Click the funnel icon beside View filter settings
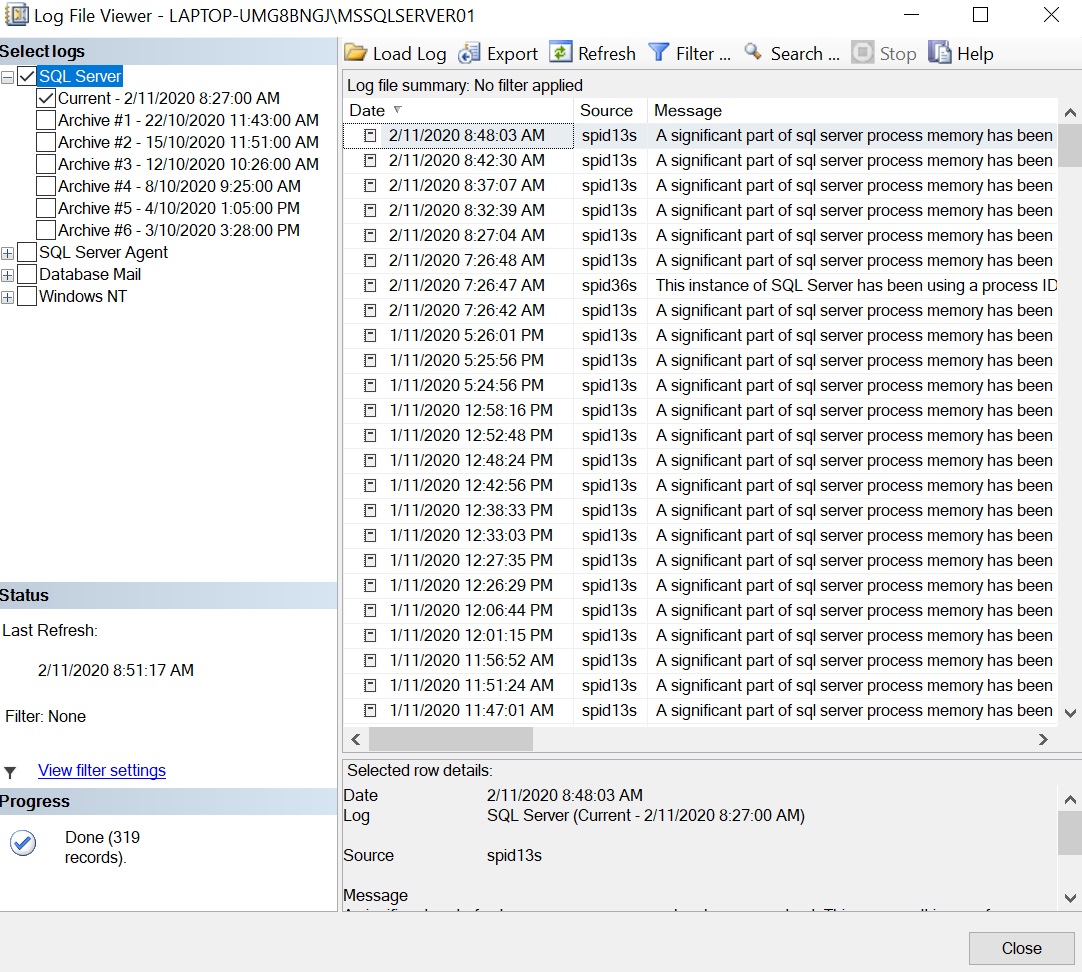Viewport: 1082px width, 972px height. (x=10, y=772)
